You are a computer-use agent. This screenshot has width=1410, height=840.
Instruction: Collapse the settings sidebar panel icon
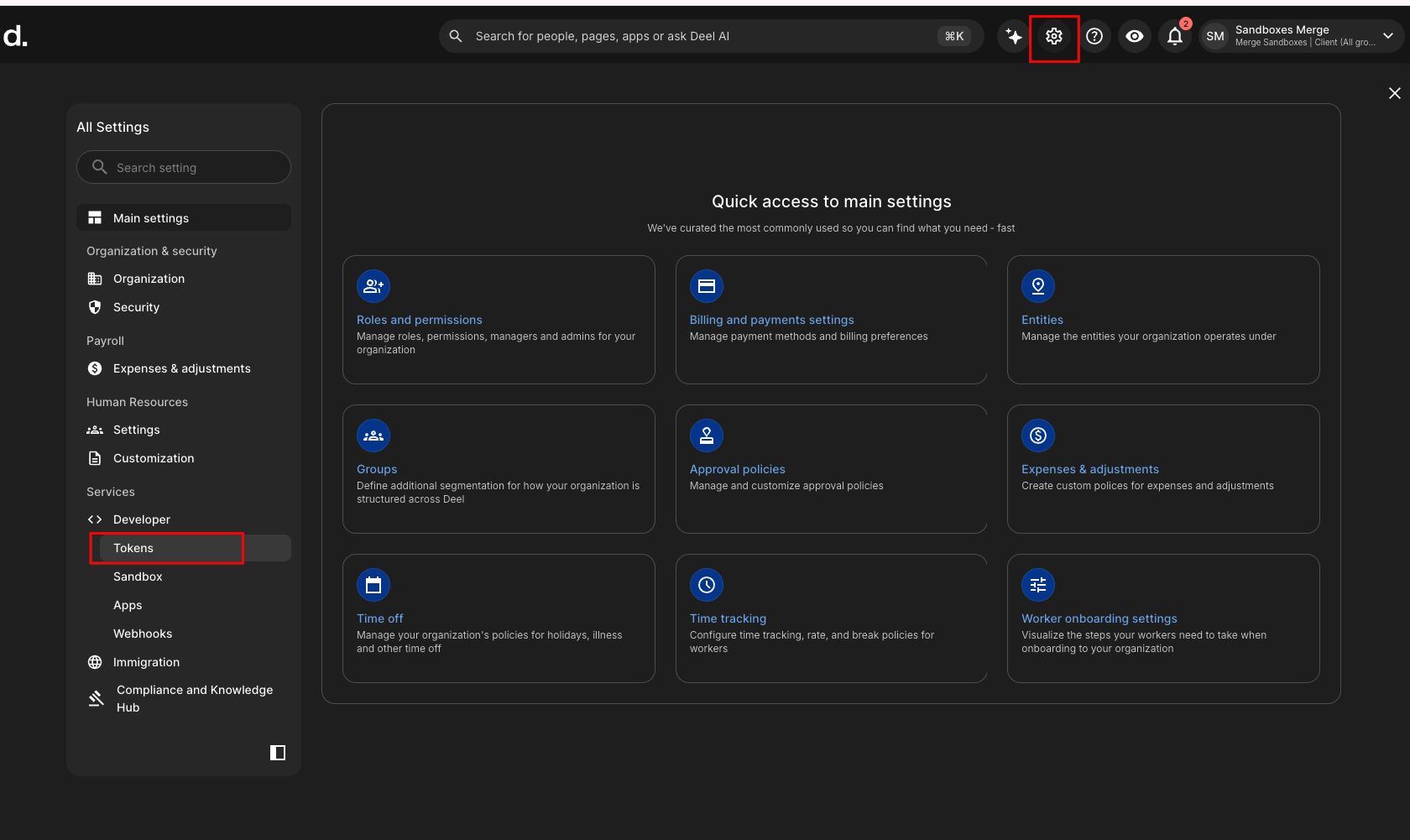tap(278, 753)
